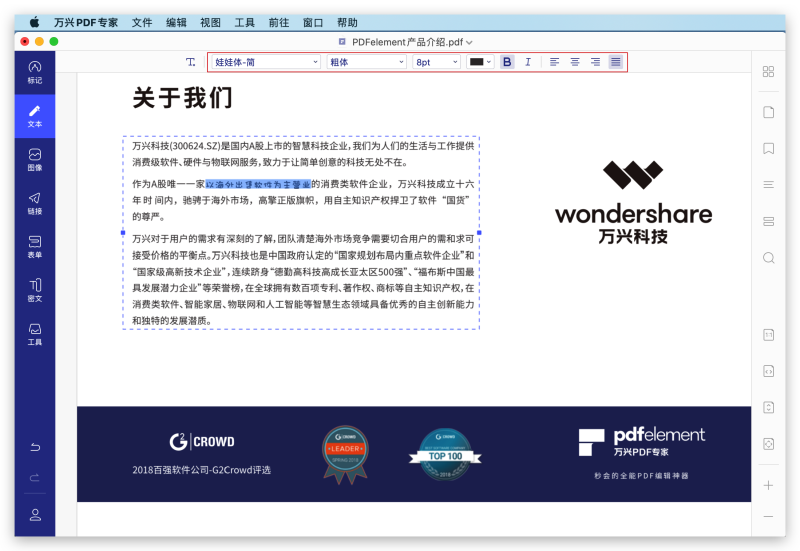
Task: Expand the PDFelement产品介绍.pdf title chevron
Action: (469, 42)
